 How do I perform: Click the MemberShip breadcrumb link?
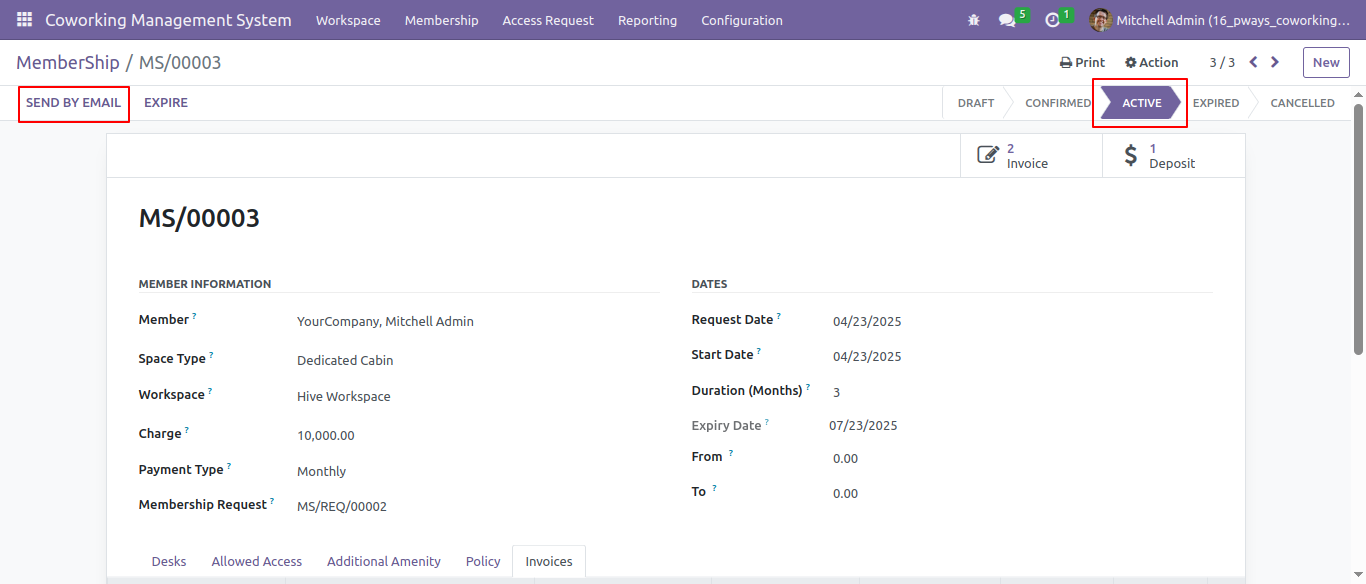(x=68, y=62)
